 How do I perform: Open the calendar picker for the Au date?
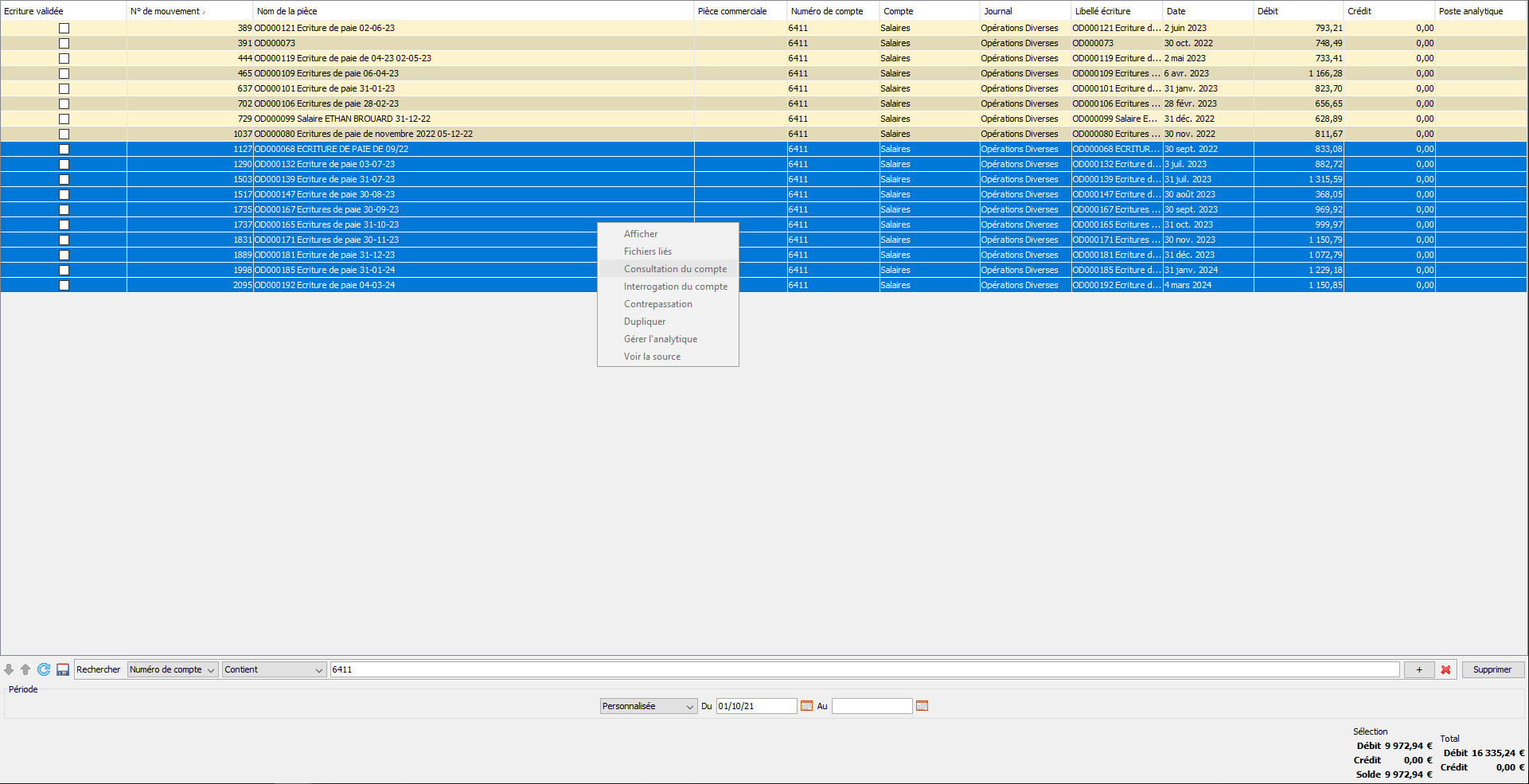[922, 706]
